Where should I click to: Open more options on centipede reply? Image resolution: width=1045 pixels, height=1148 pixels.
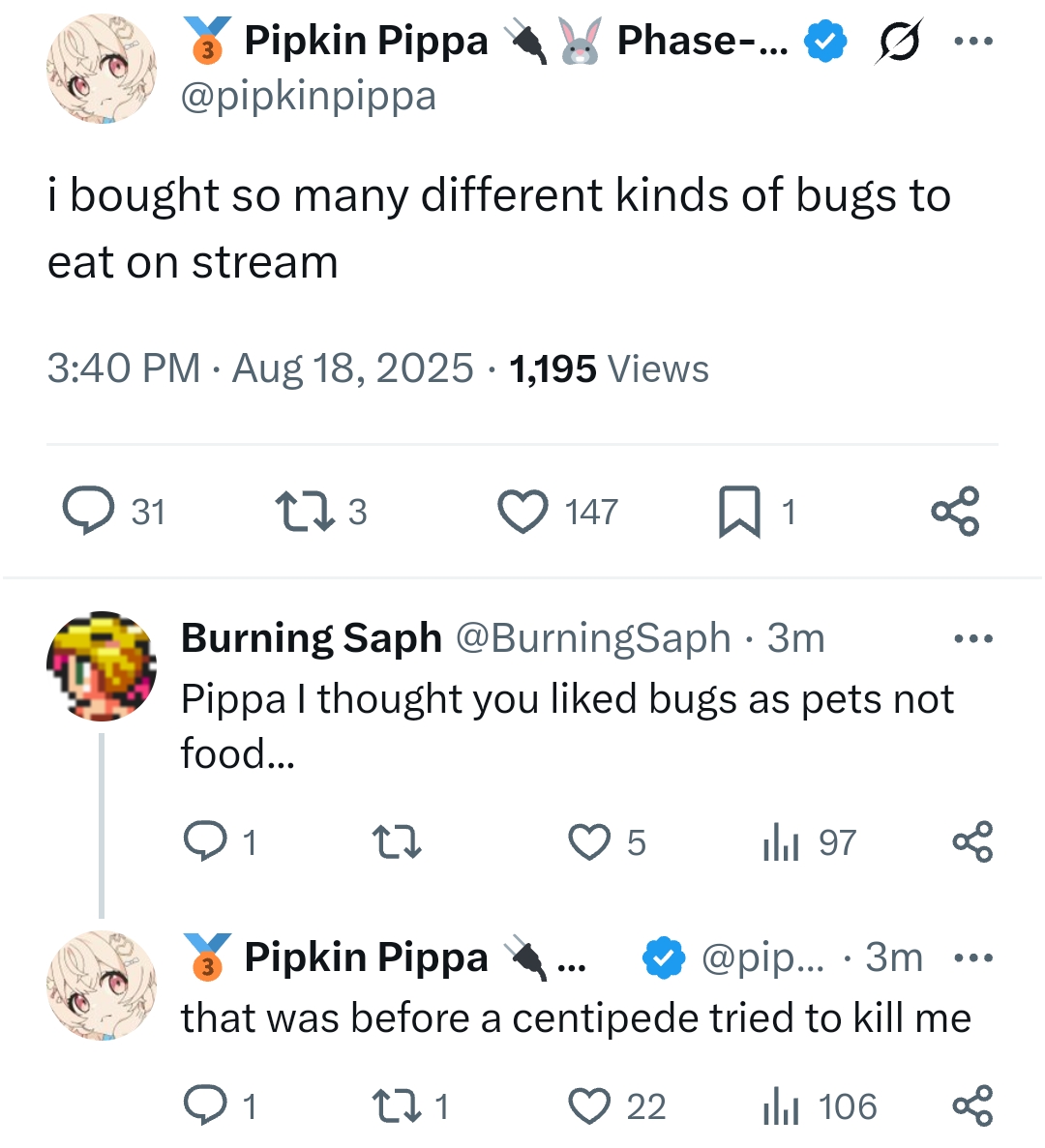(x=972, y=958)
